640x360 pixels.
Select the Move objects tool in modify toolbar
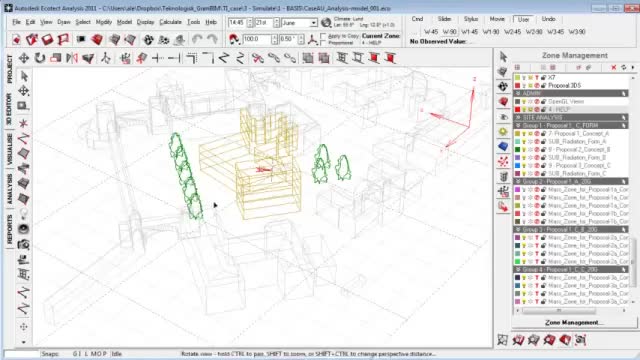(24, 58)
